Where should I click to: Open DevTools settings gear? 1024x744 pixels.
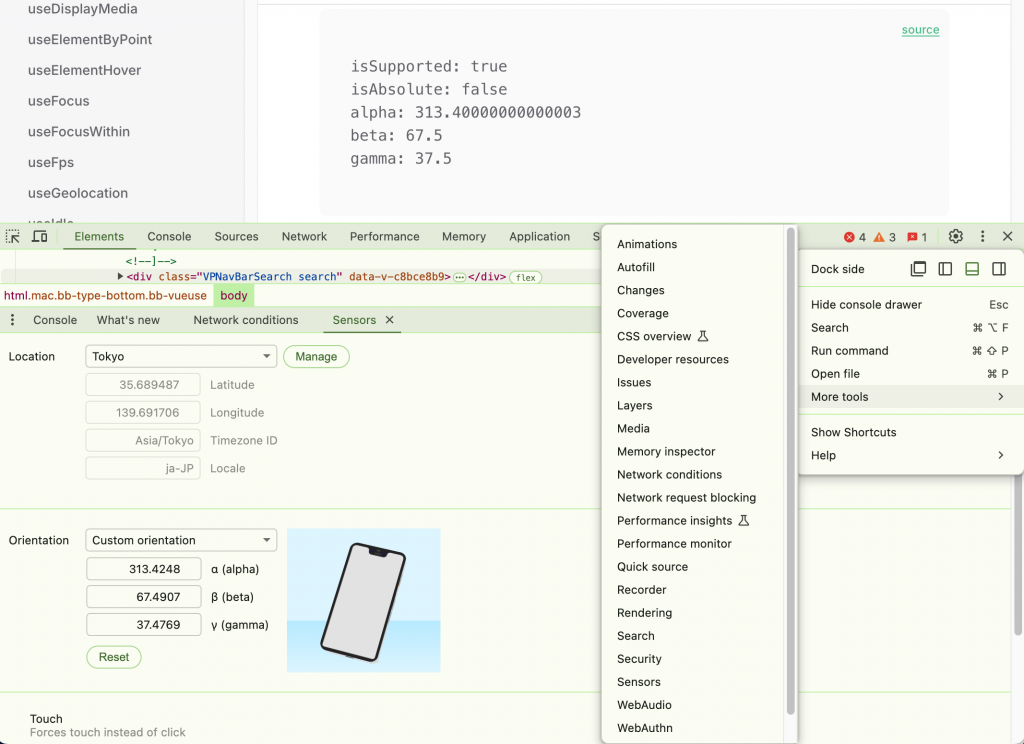(955, 236)
